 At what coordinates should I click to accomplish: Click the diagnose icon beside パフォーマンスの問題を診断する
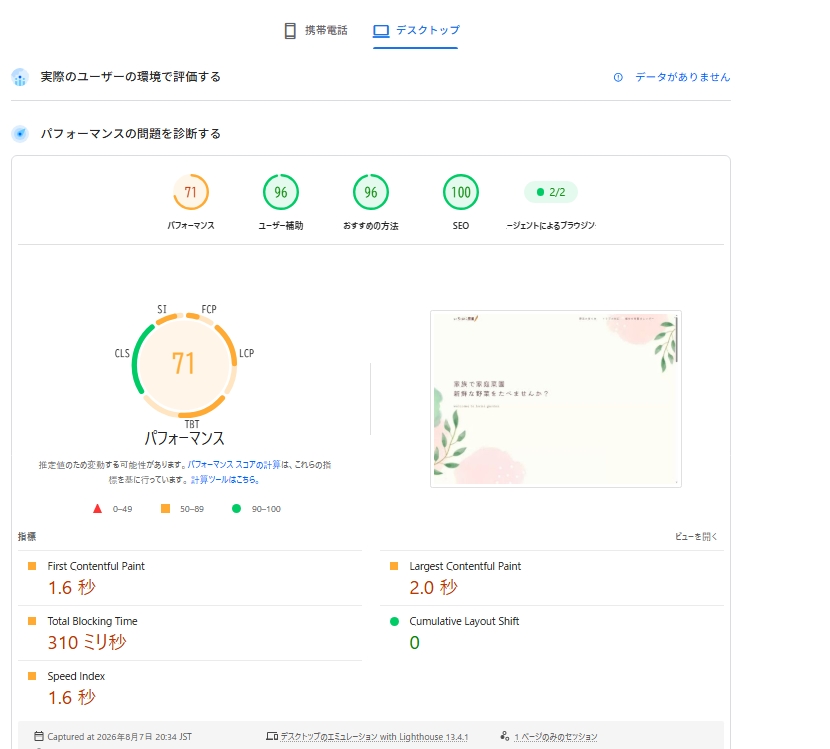[x=20, y=134]
